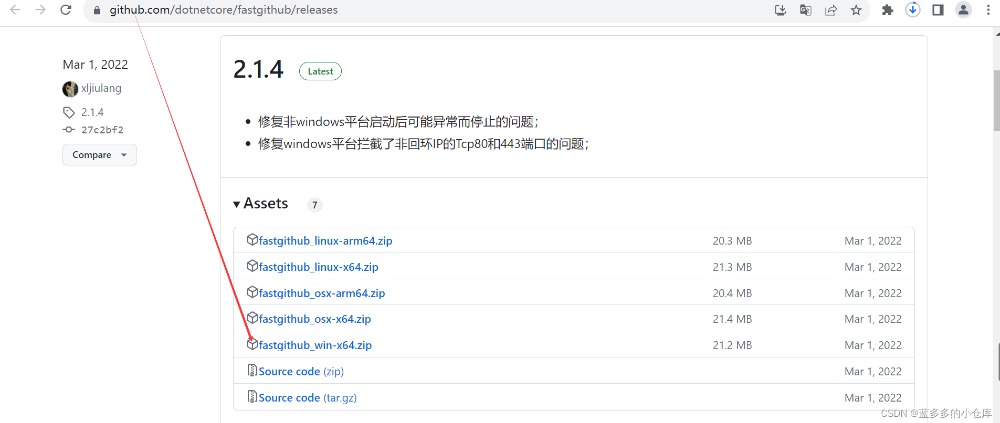
Task: Download fastgithub_osx-arm64.zip
Action: pyautogui.click(x=321, y=293)
